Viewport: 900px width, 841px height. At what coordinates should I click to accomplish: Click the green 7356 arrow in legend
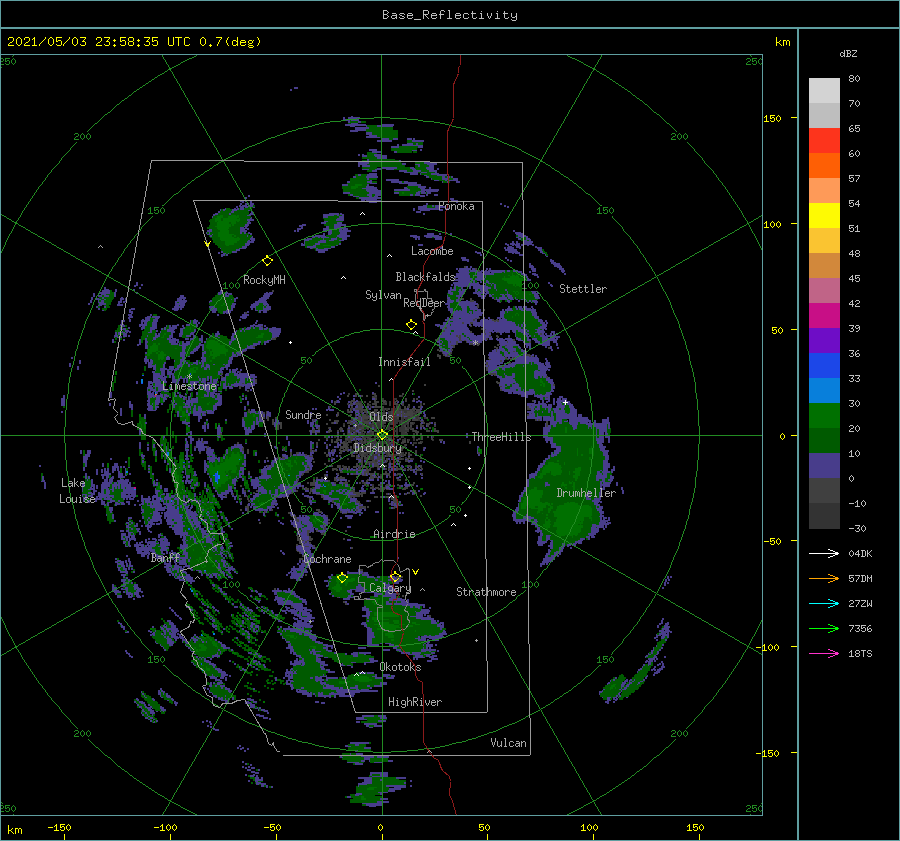click(x=824, y=629)
